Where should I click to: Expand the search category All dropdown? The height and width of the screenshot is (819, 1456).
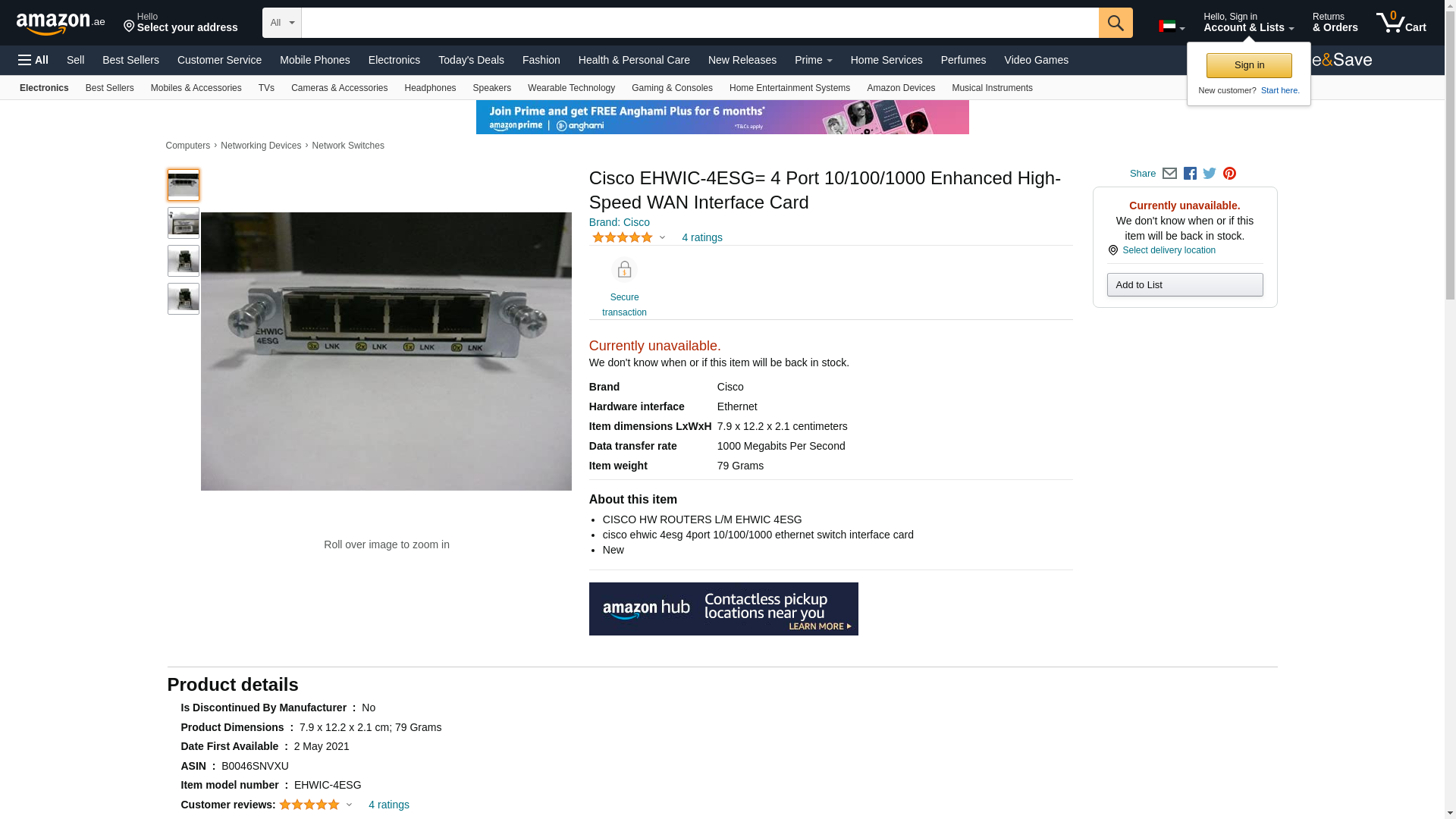pyautogui.click(x=282, y=23)
